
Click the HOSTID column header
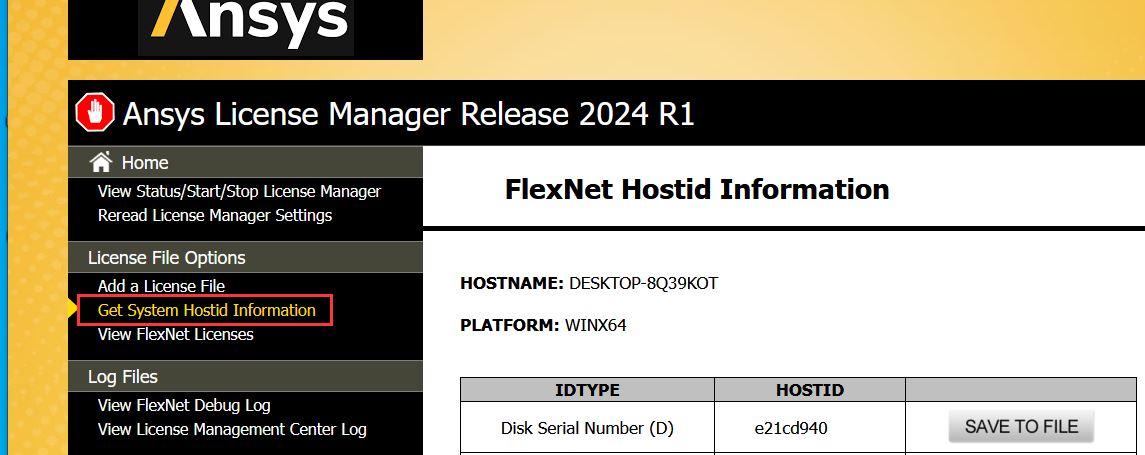click(x=809, y=389)
